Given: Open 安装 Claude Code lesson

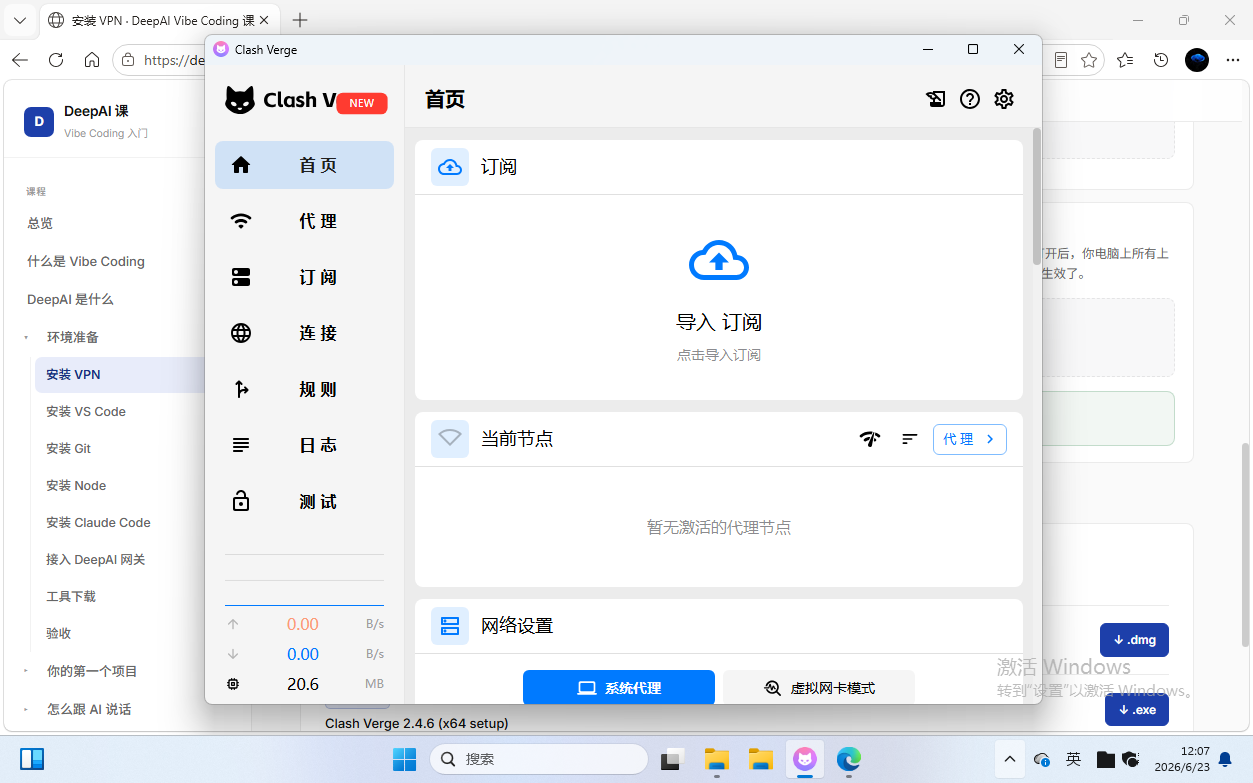Looking at the screenshot, I should point(98,522).
